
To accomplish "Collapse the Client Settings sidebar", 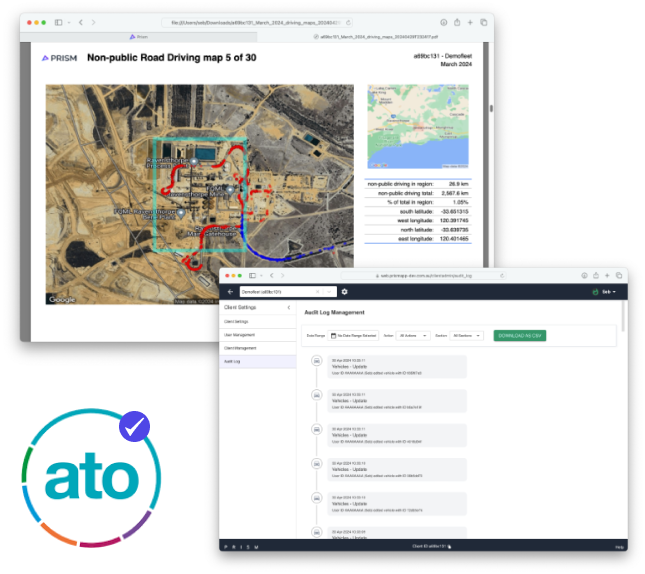I will (289, 307).
